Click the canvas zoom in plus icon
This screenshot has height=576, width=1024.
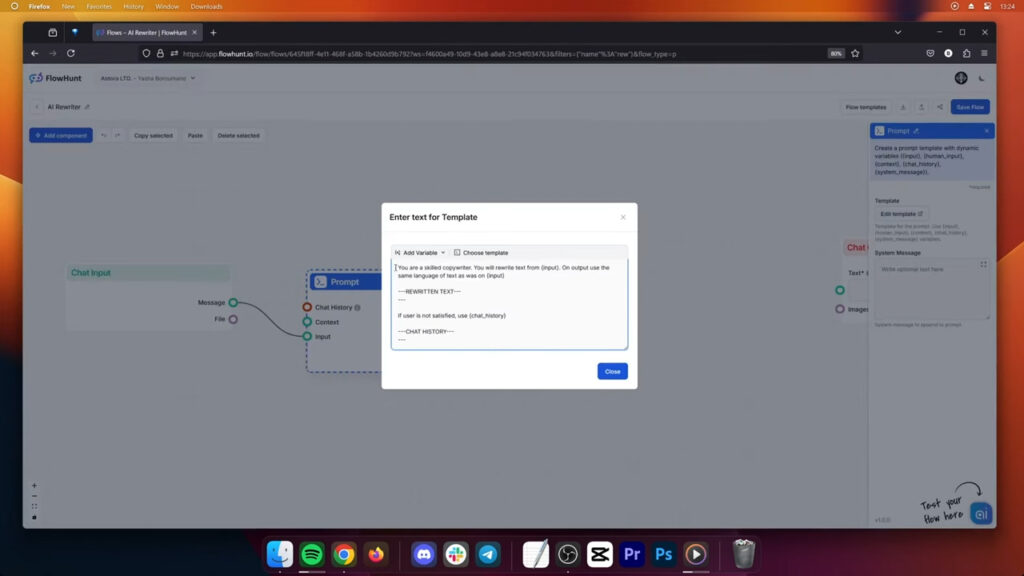click(x=34, y=486)
